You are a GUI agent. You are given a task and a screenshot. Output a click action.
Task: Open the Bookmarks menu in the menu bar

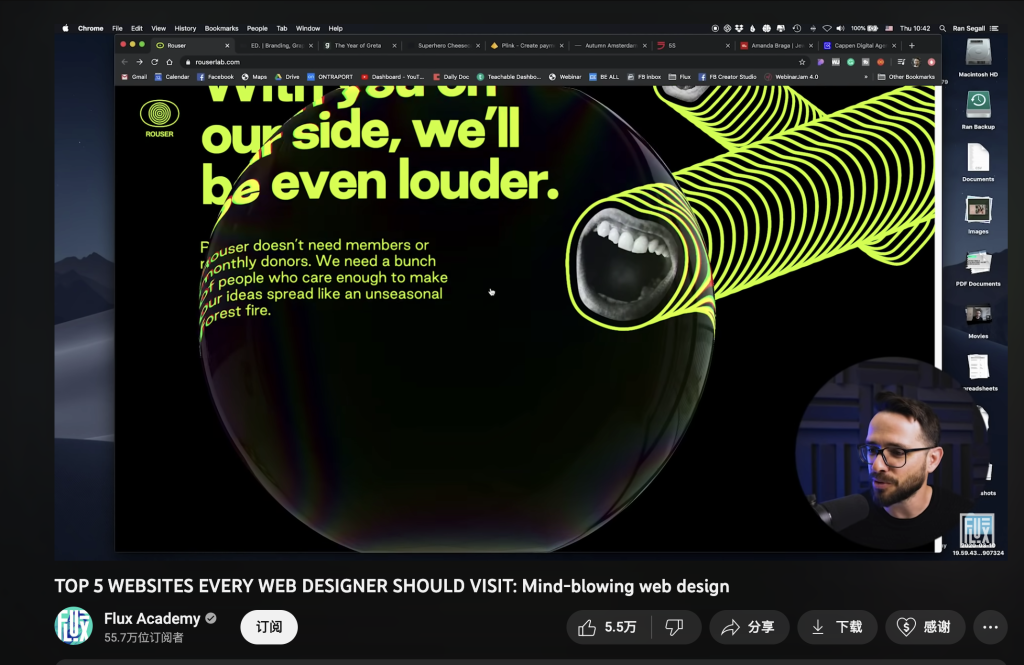[221, 28]
